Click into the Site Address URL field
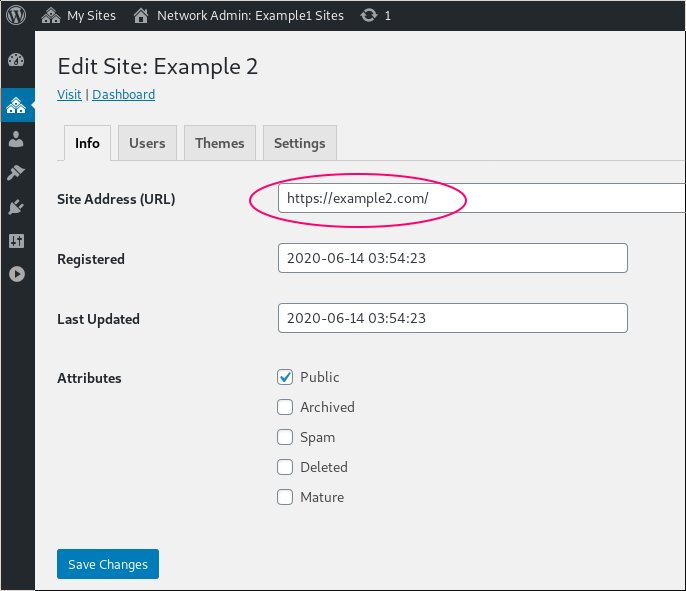Viewport: 686px width, 591px height. click(481, 198)
